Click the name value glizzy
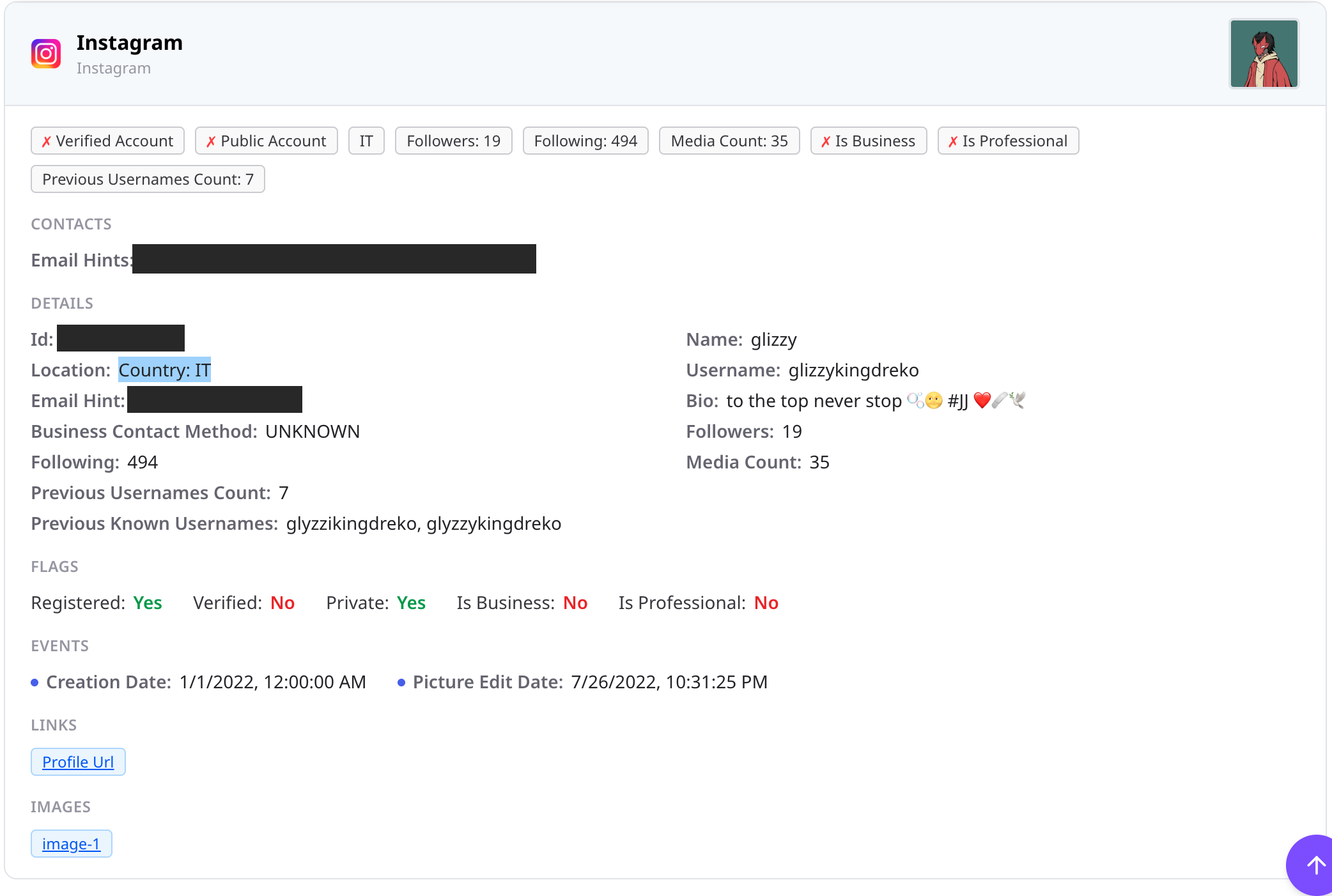Image resolution: width=1332 pixels, height=896 pixels. pos(773,339)
